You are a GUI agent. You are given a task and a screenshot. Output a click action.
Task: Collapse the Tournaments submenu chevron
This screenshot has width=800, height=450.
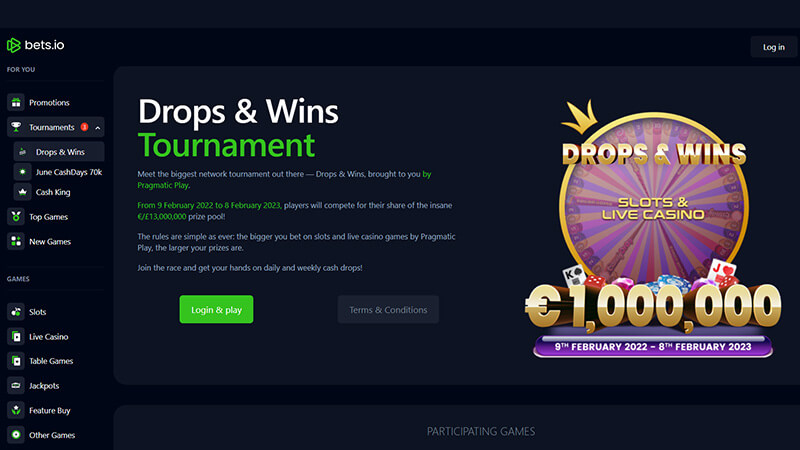tap(97, 128)
